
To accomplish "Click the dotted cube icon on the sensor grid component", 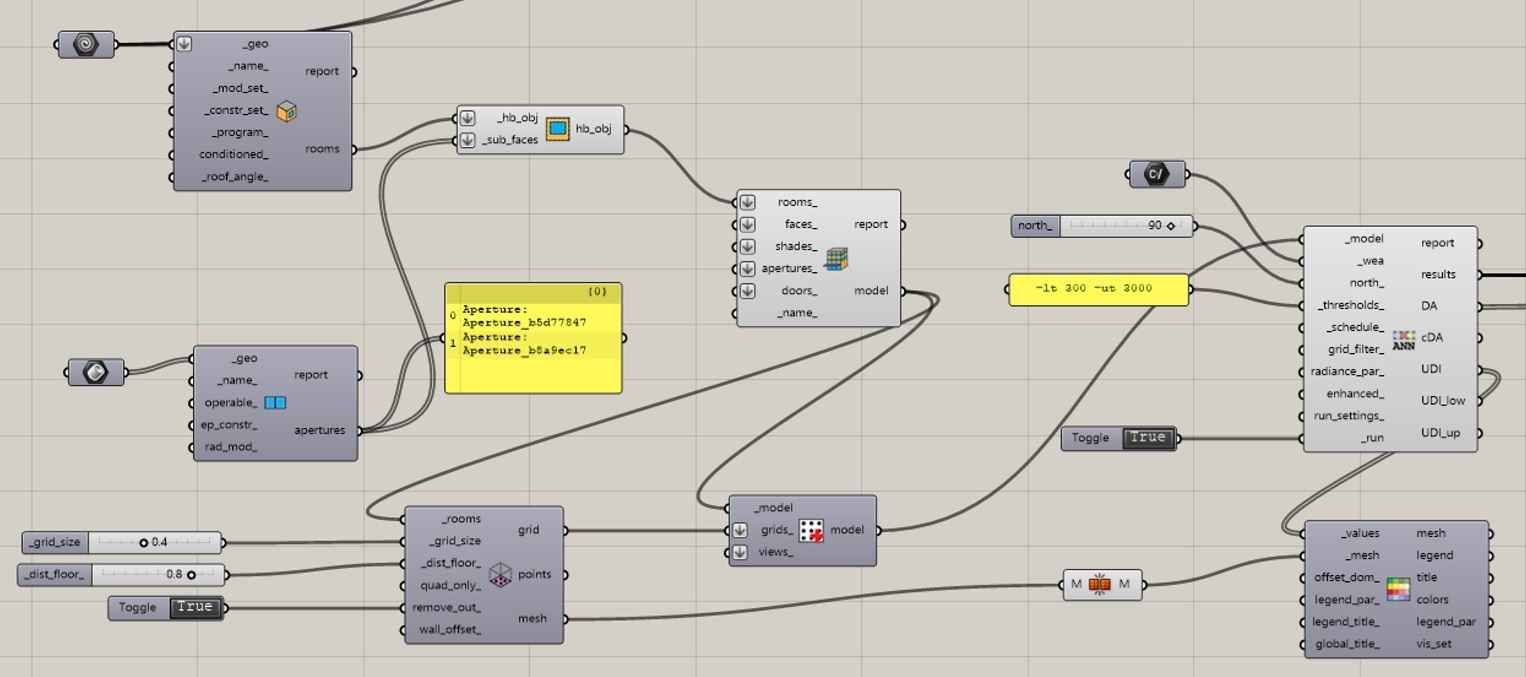I will coord(501,575).
